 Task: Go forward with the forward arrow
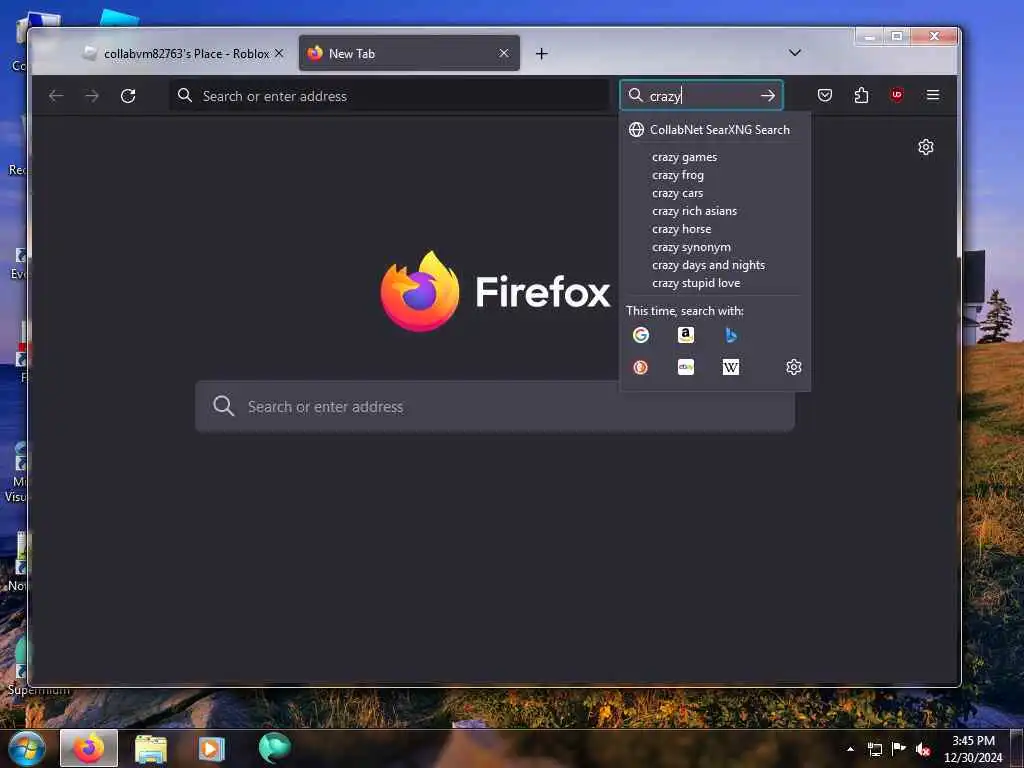pos(92,96)
